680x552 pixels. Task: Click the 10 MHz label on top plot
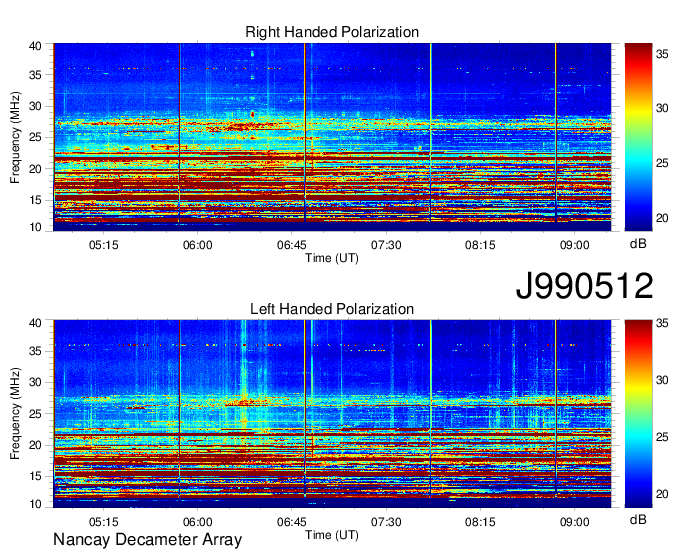click(x=36, y=227)
